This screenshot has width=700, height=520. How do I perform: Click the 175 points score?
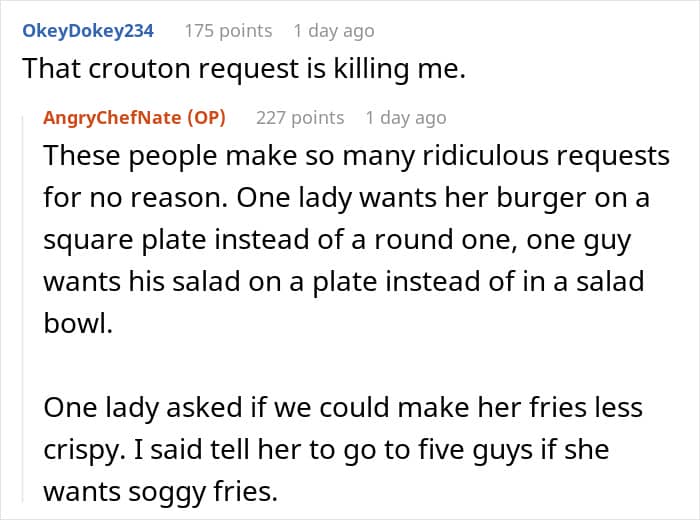click(228, 31)
